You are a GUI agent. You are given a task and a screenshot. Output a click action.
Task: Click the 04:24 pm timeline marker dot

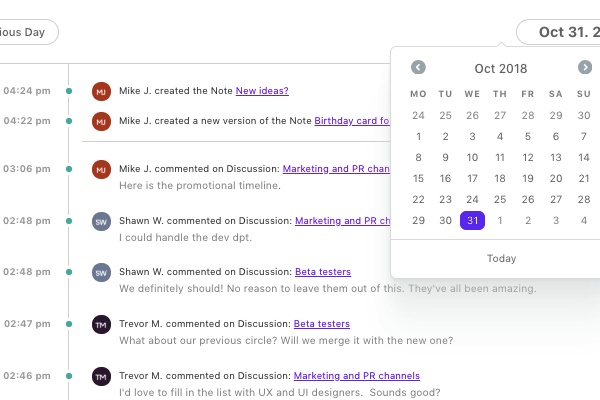(x=69, y=91)
